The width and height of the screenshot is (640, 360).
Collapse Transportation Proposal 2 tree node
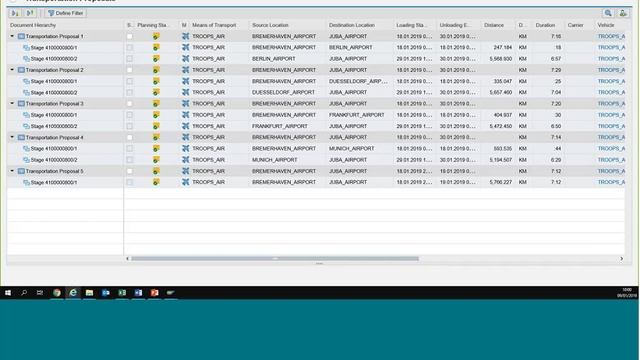(12, 69)
